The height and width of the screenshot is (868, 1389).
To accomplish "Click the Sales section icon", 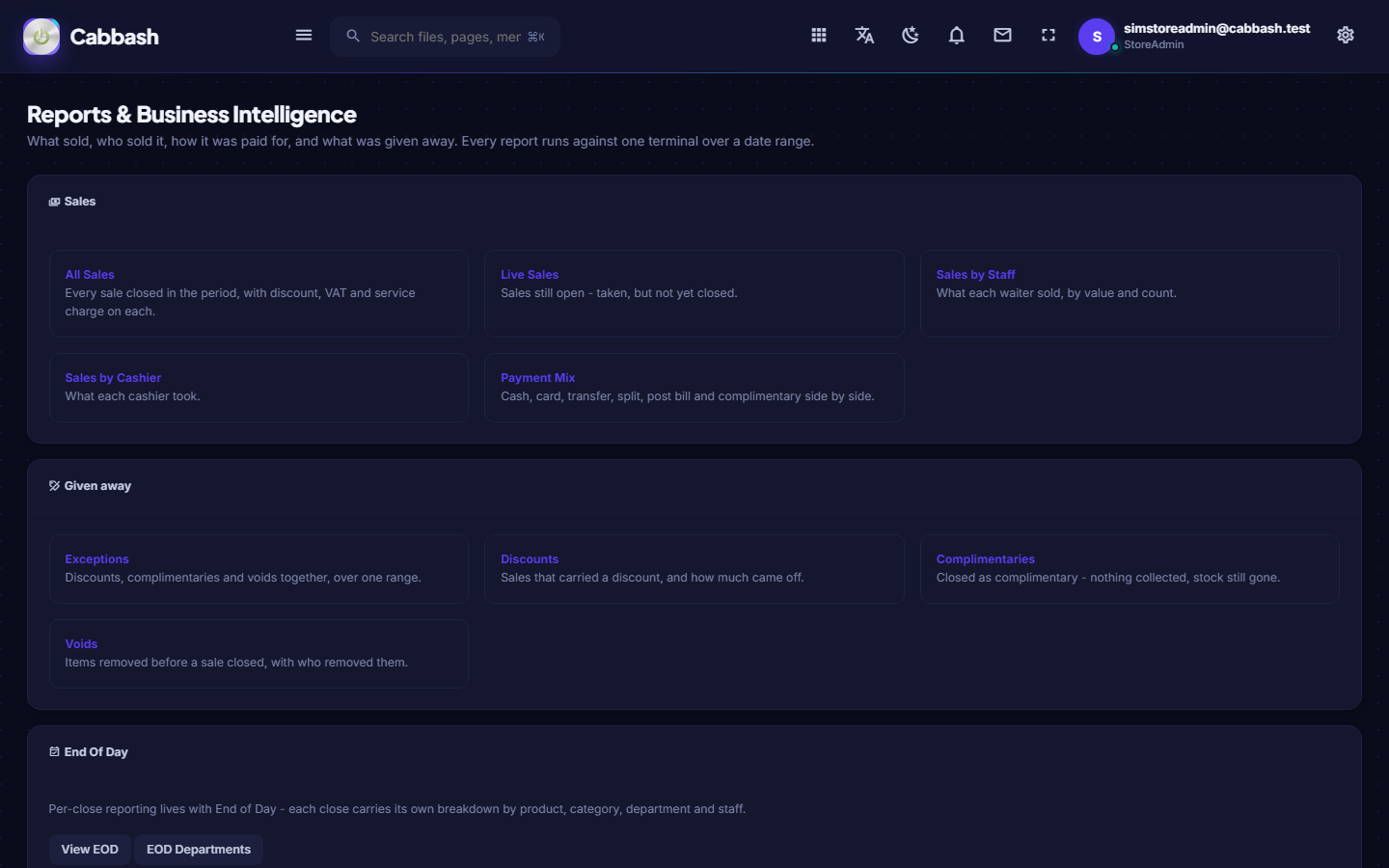I will (x=54, y=202).
